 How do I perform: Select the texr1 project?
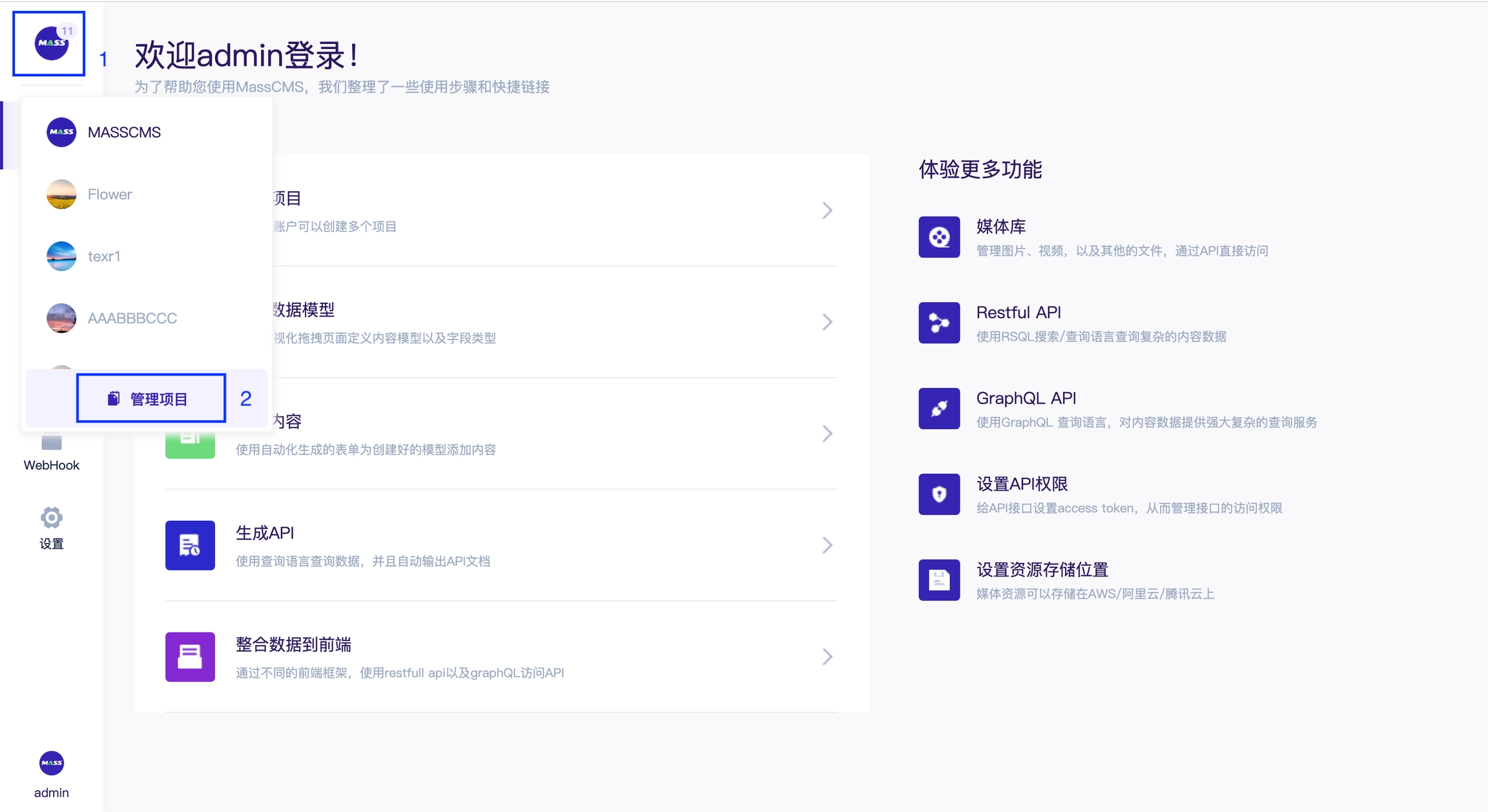(104, 256)
